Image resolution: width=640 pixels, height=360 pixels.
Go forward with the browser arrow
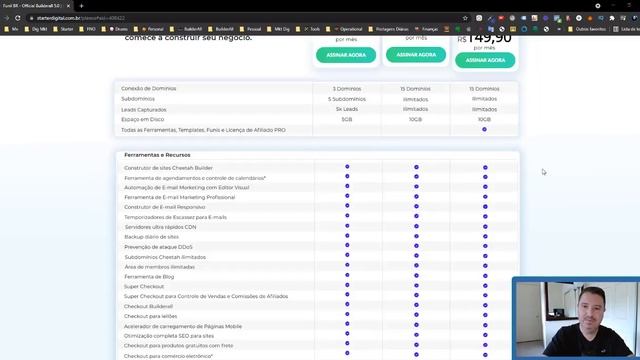[x=7, y=18]
